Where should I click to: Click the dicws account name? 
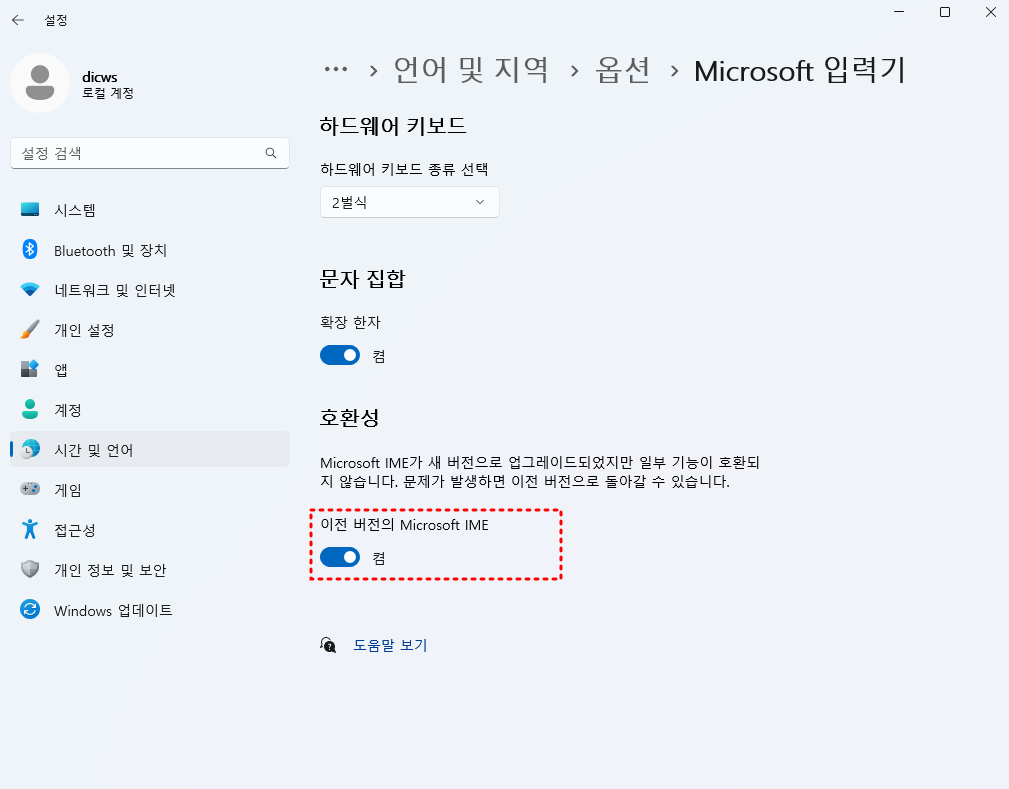tap(100, 77)
